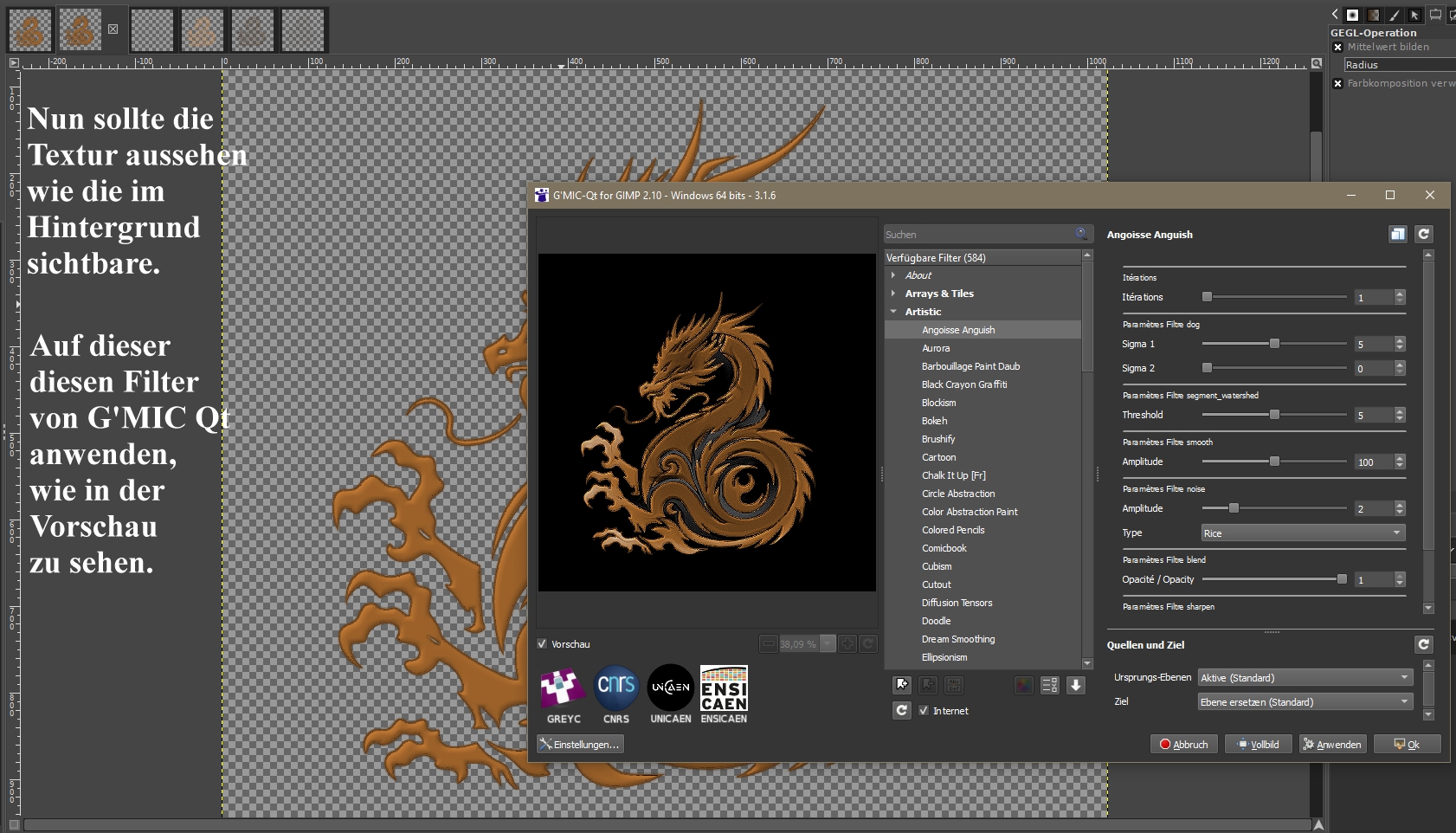Click the Itérations value stepper arrows
The height and width of the screenshot is (833, 1456).
(x=1400, y=297)
